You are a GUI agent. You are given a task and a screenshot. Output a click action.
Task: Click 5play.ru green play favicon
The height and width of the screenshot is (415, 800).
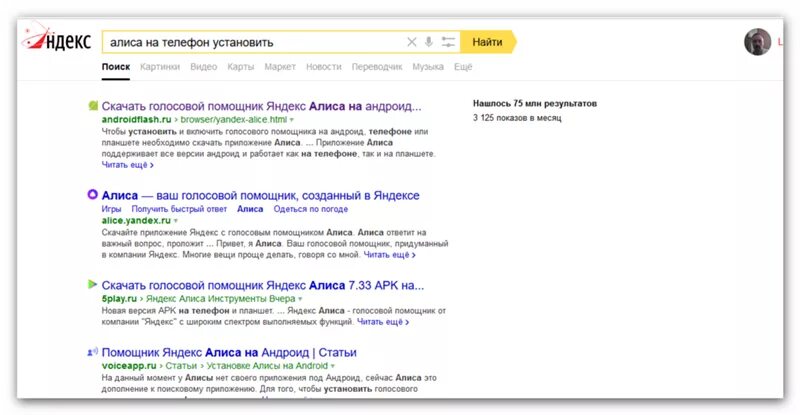[92, 284]
